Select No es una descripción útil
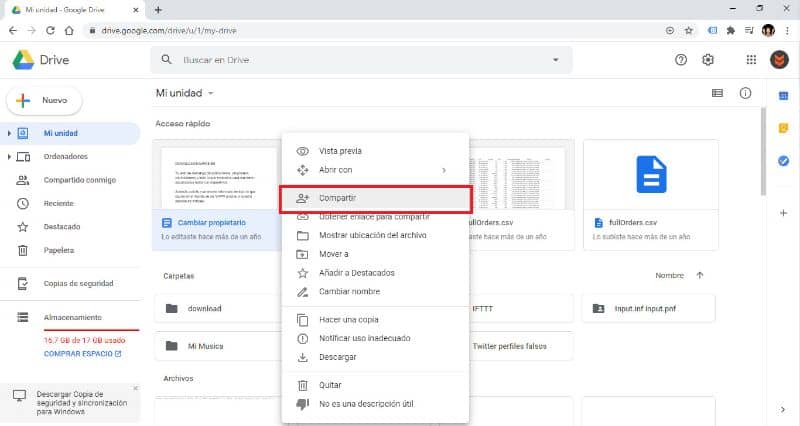The height and width of the screenshot is (426, 800). (375, 404)
